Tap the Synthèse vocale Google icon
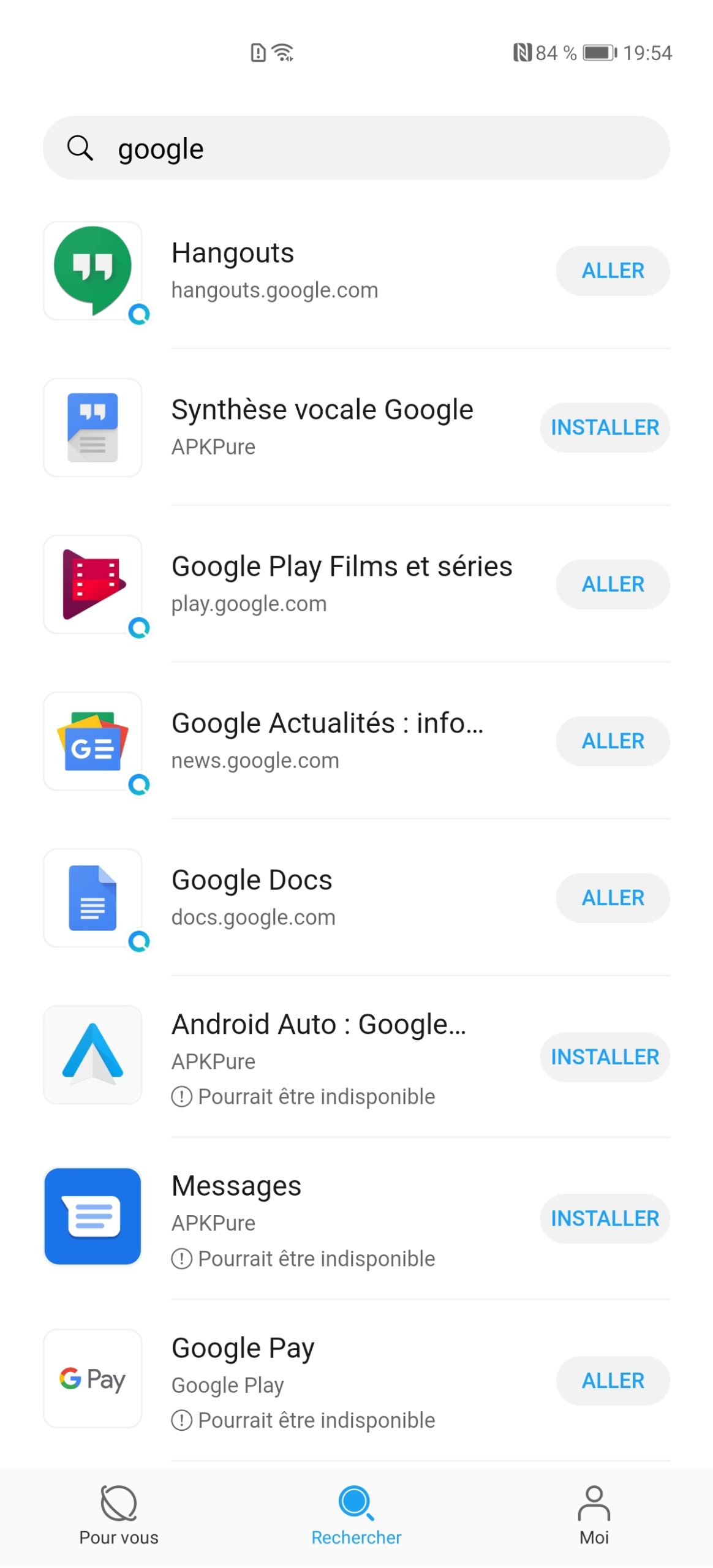The height and width of the screenshot is (1568, 713). [92, 427]
